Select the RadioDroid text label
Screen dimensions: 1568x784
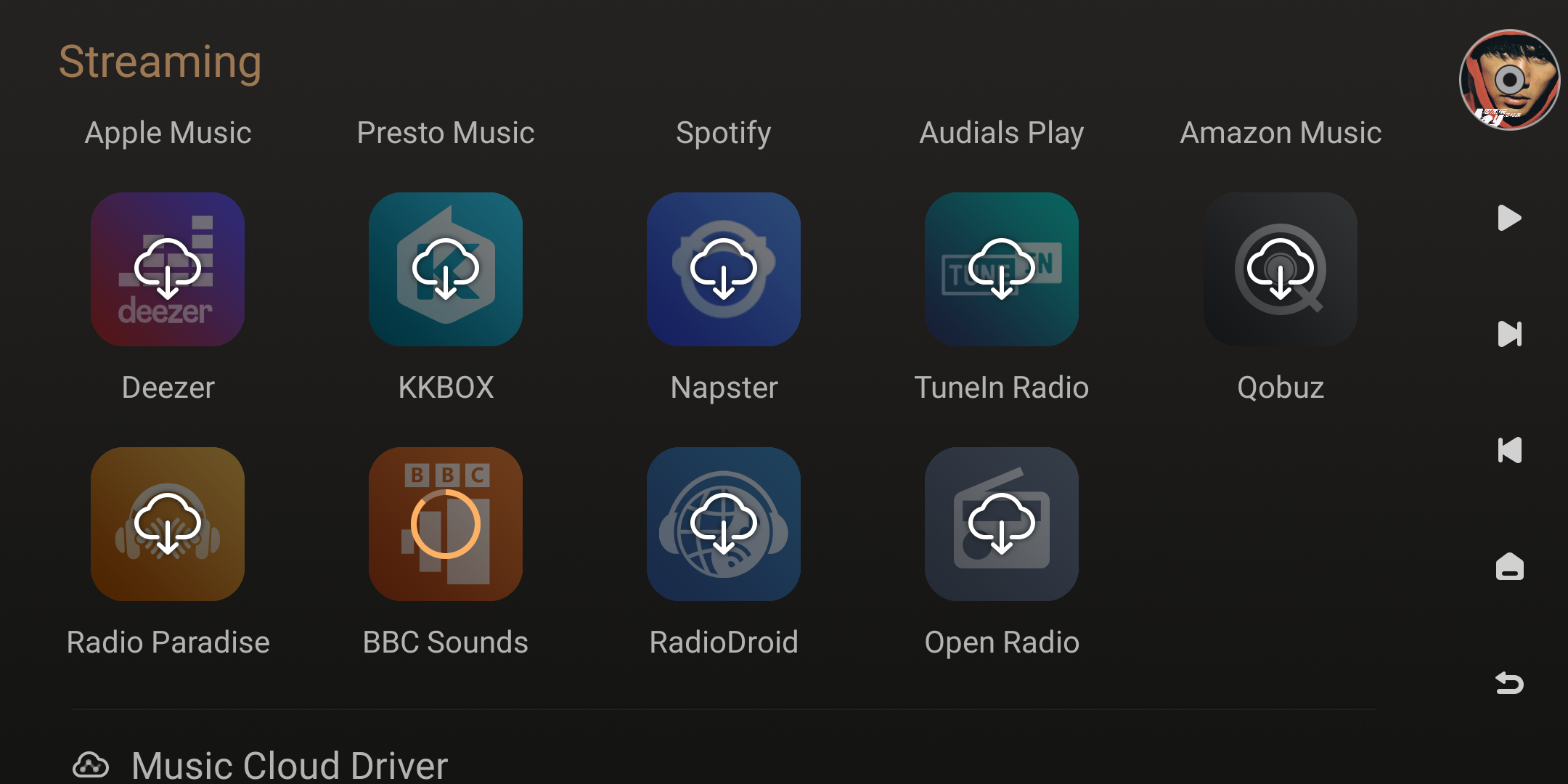tap(724, 642)
